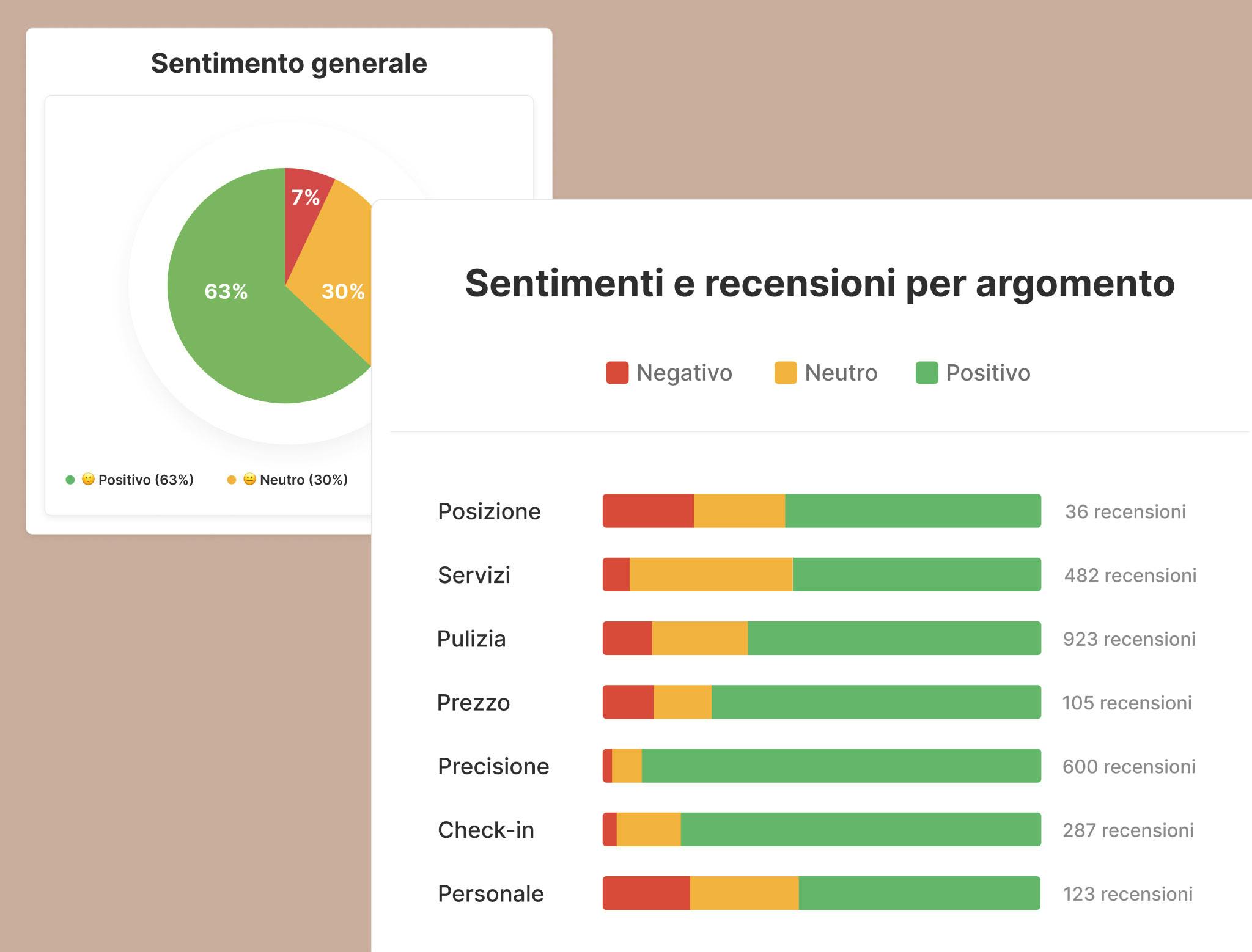Screen dimensions: 1252x952
Task: Toggle the Negativo legend red swatch
Action: coord(617,373)
